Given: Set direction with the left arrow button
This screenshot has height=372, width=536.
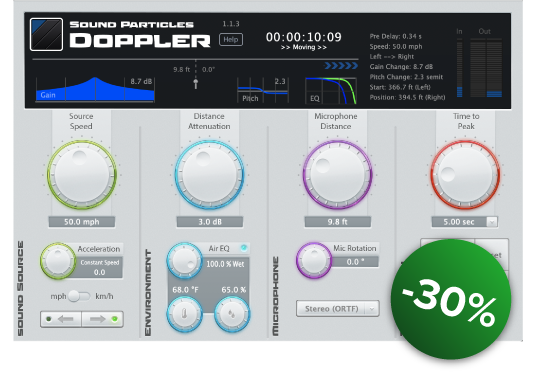Looking at the screenshot, I should [61, 319].
